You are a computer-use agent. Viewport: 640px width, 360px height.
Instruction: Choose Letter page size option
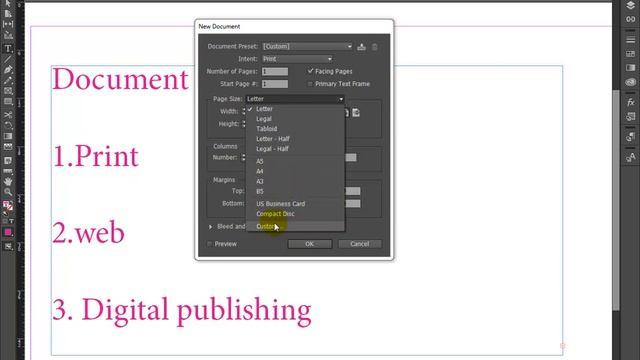295,109
